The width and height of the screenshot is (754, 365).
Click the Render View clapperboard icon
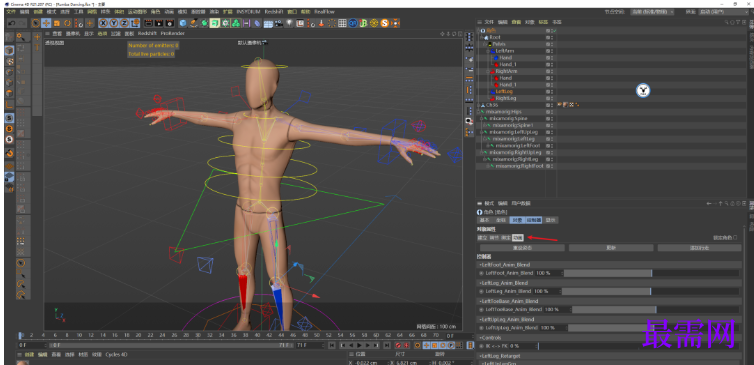(148, 23)
